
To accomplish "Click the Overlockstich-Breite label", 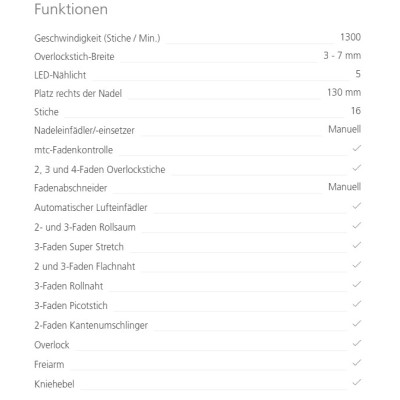I will (x=74, y=57).
